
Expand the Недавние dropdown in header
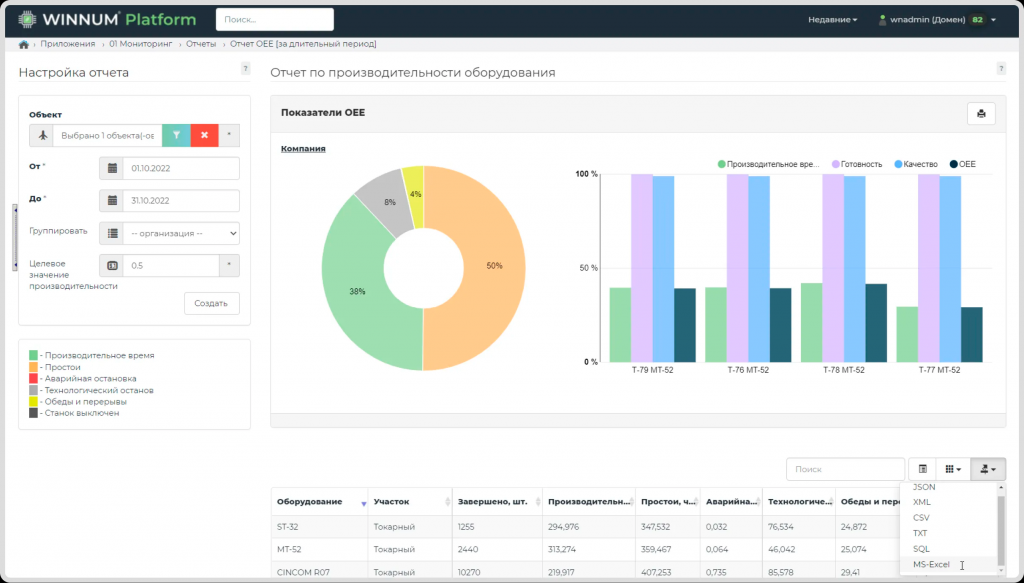click(x=833, y=20)
